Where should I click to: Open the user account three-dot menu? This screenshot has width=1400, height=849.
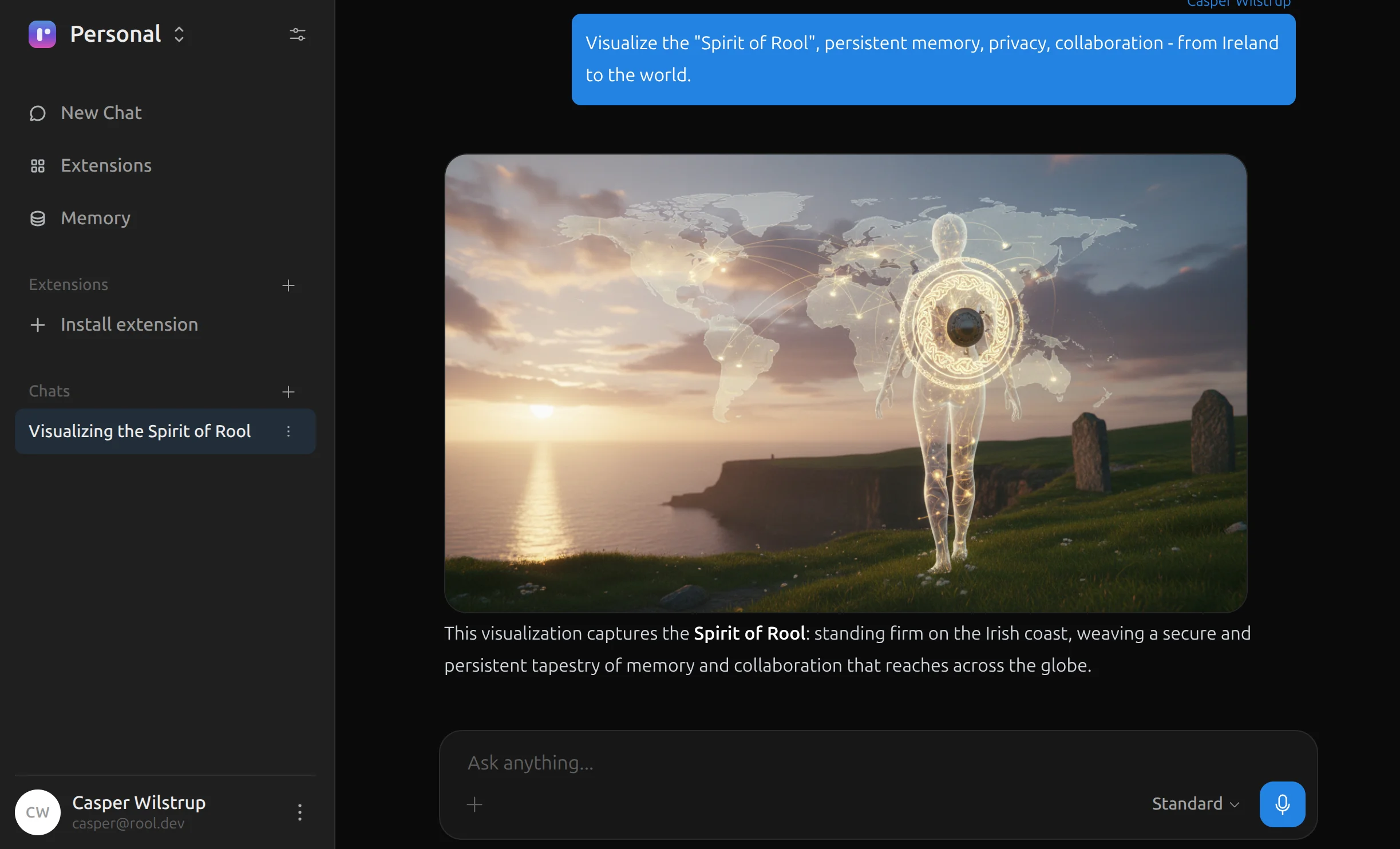299,811
